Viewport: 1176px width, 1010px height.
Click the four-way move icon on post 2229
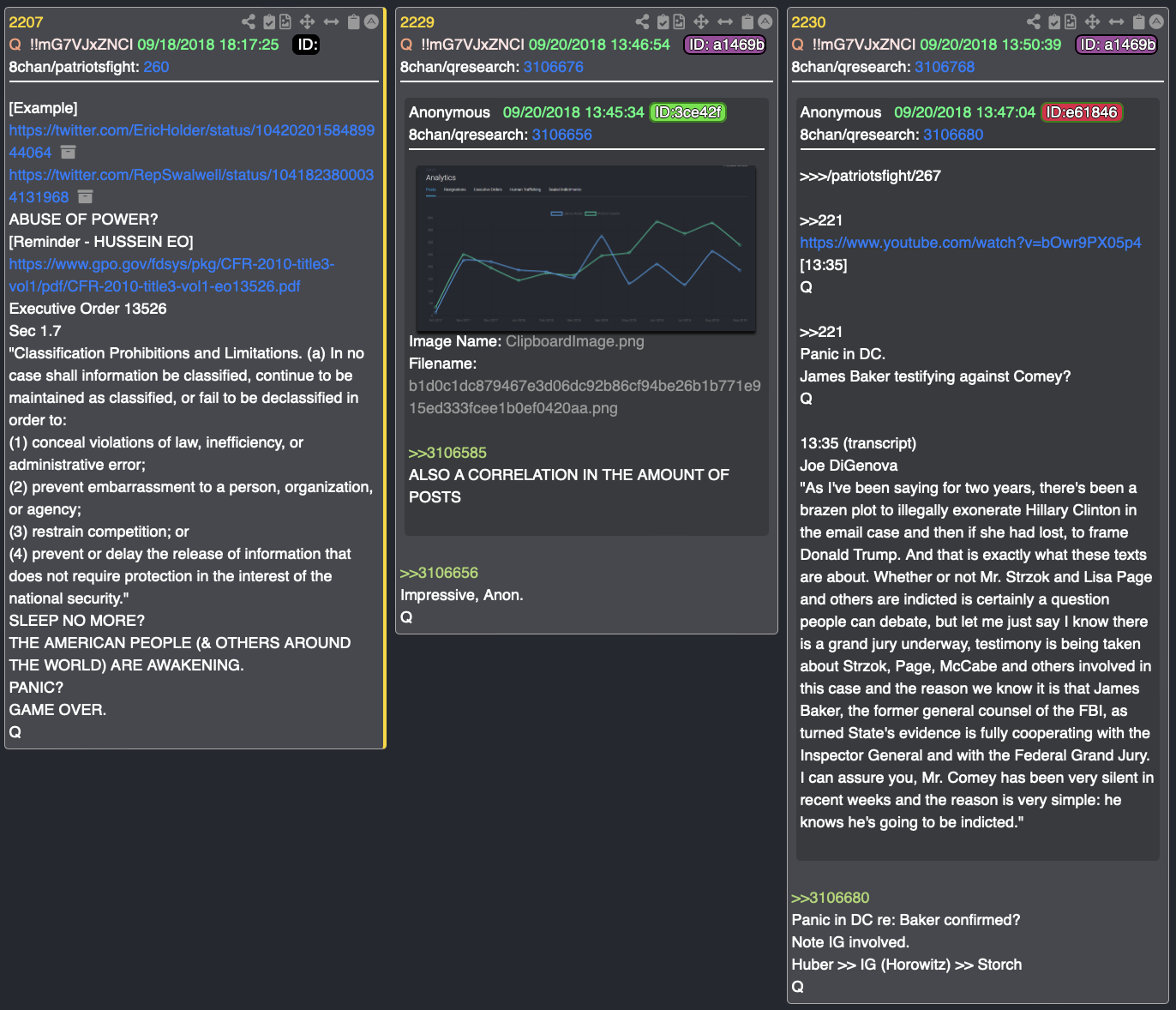click(700, 22)
